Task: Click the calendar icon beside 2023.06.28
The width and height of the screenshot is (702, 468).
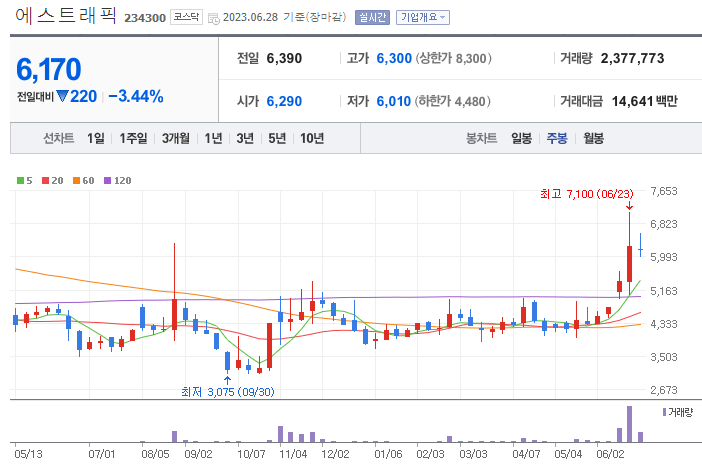Action: 214,18
